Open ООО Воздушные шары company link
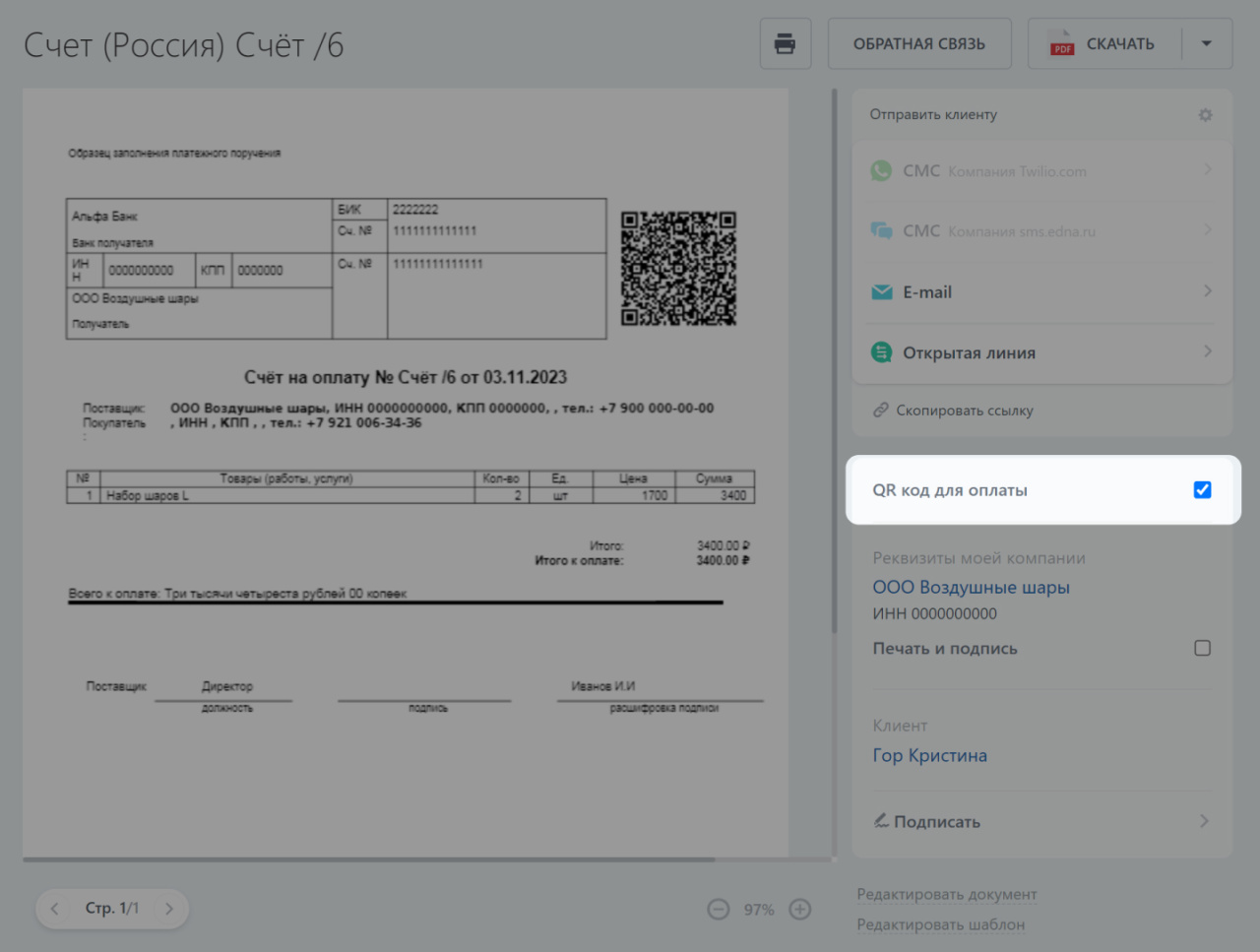 click(971, 587)
